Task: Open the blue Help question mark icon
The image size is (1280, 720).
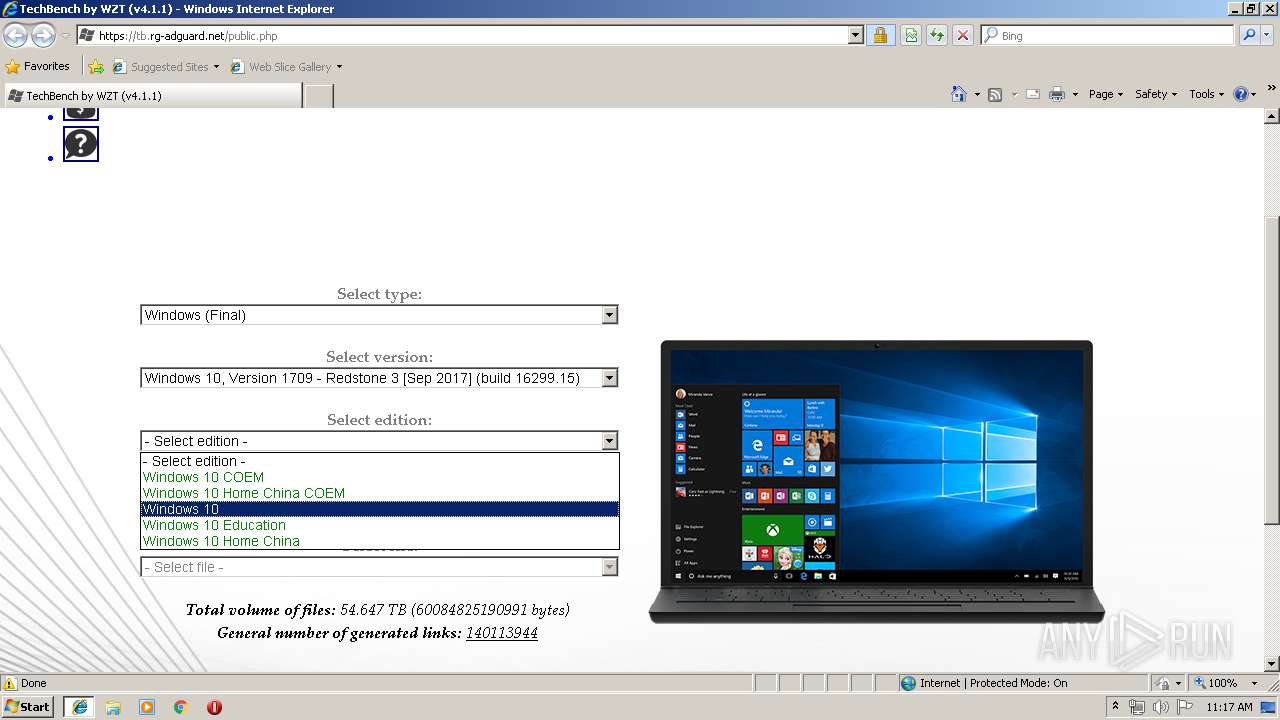Action: pyautogui.click(x=1240, y=94)
